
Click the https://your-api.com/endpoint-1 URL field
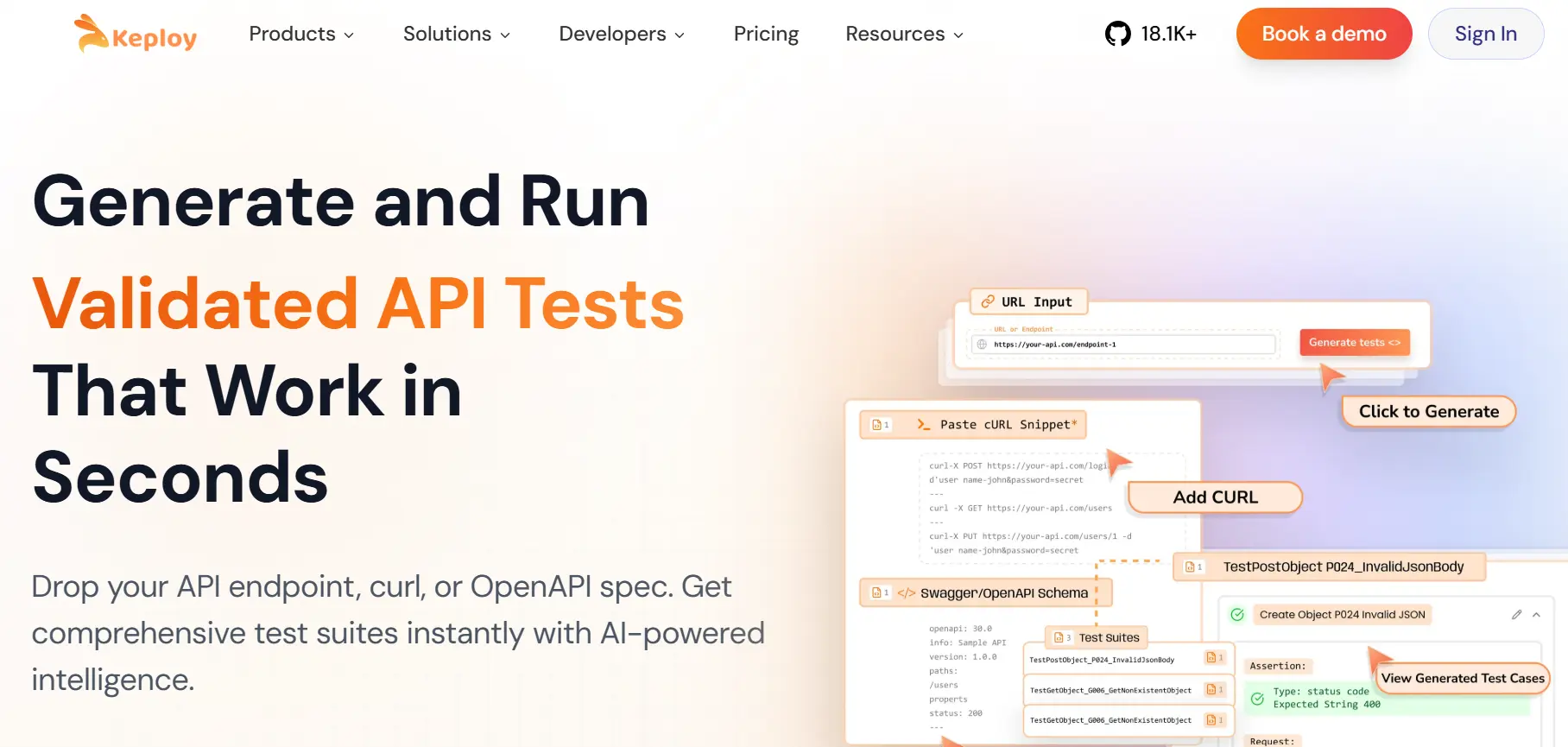point(1123,344)
